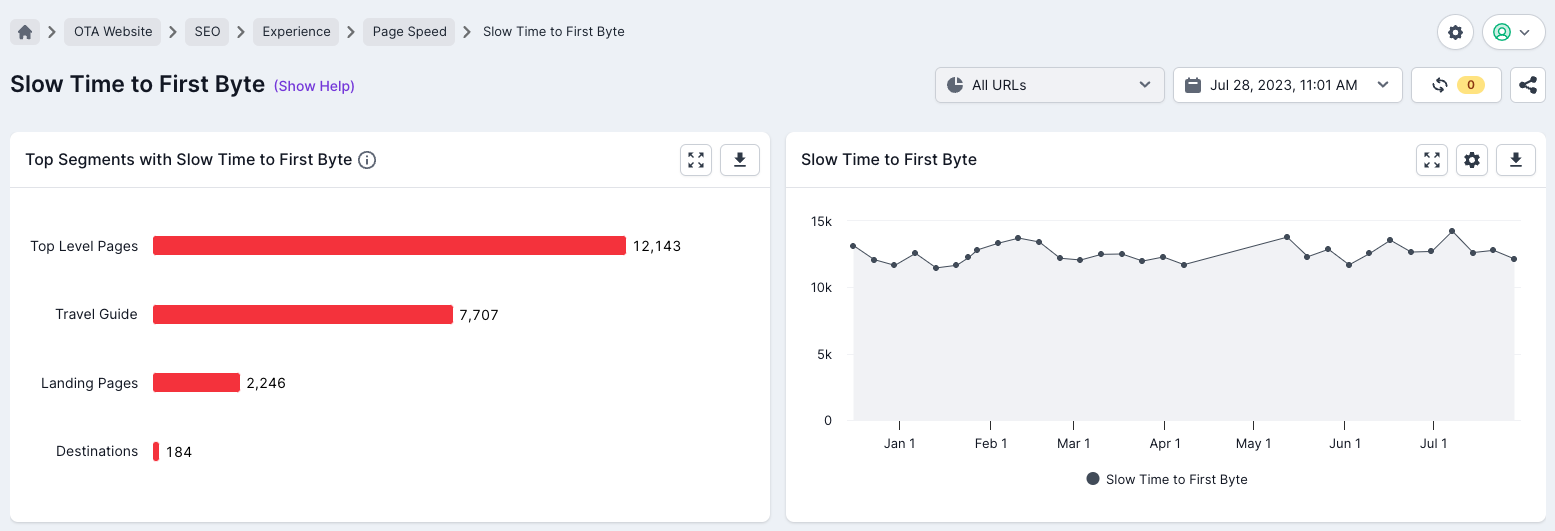
Task: Click the 10k y-axis label
Action: (x=821, y=287)
